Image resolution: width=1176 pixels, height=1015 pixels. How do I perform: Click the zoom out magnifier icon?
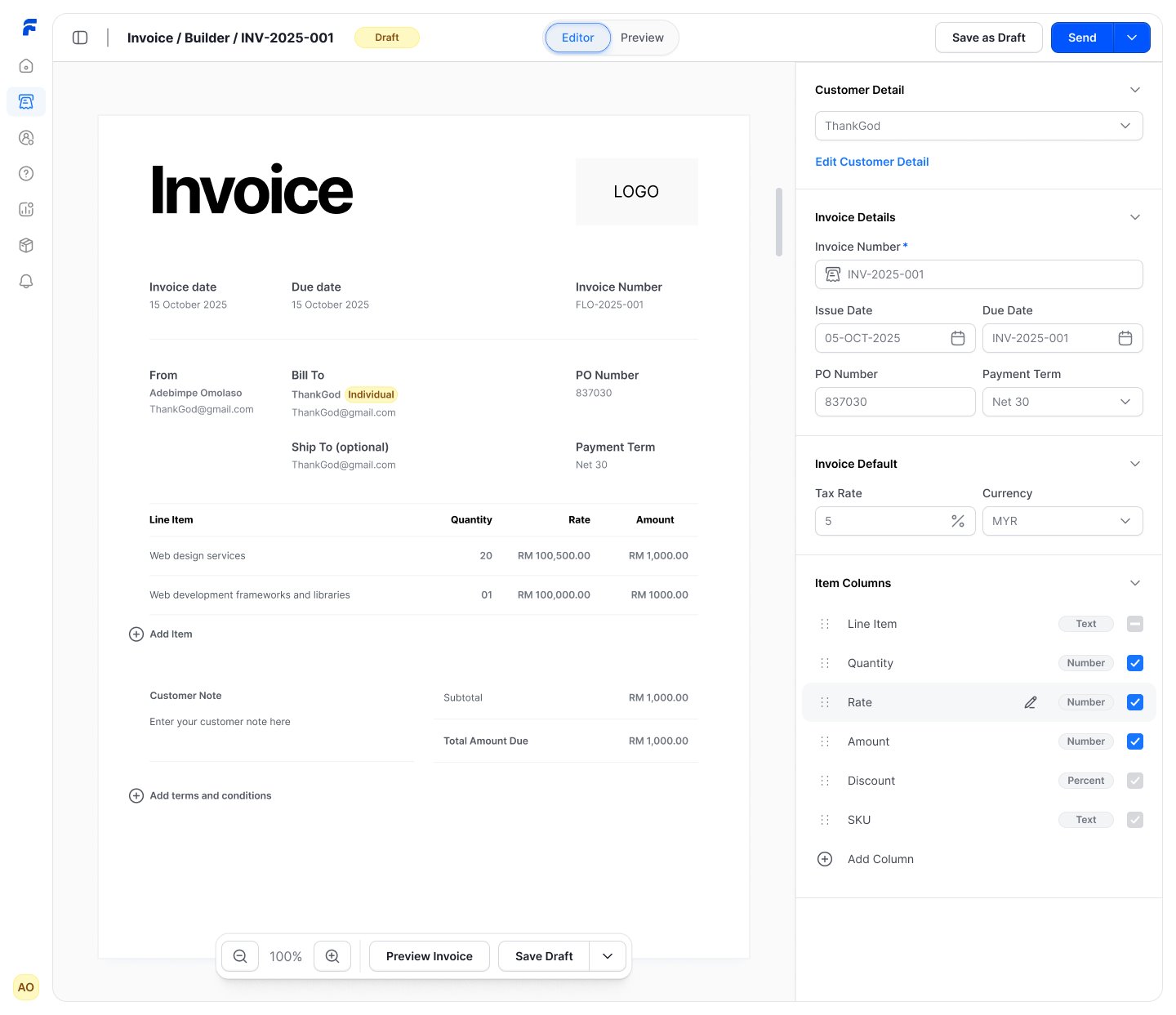coord(240,956)
